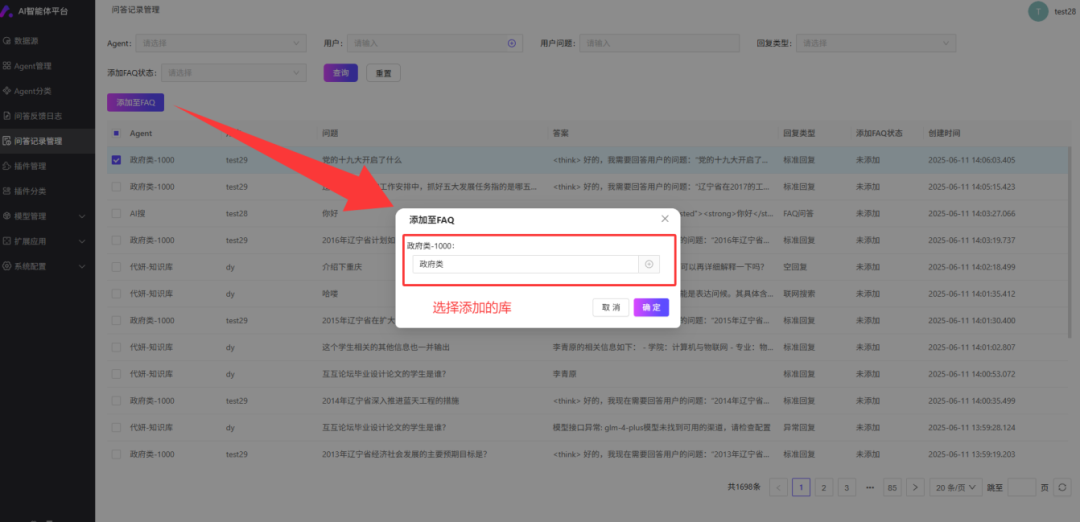The height and width of the screenshot is (522, 1080).
Task: Click the circular icon beside 政府类 field
Action: click(x=650, y=264)
